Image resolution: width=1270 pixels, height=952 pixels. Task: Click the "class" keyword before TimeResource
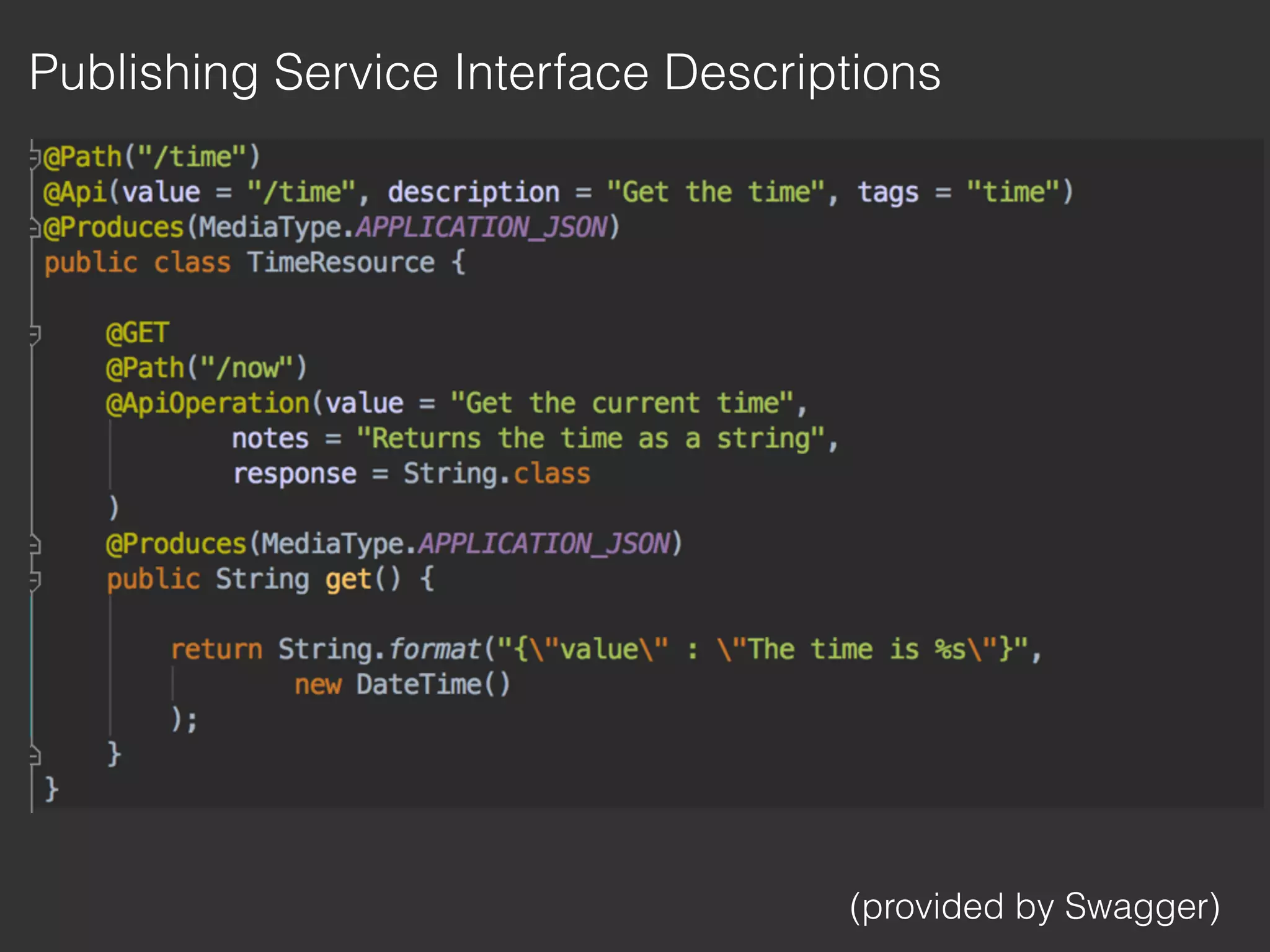pyautogui.click(x=192, y=262)
